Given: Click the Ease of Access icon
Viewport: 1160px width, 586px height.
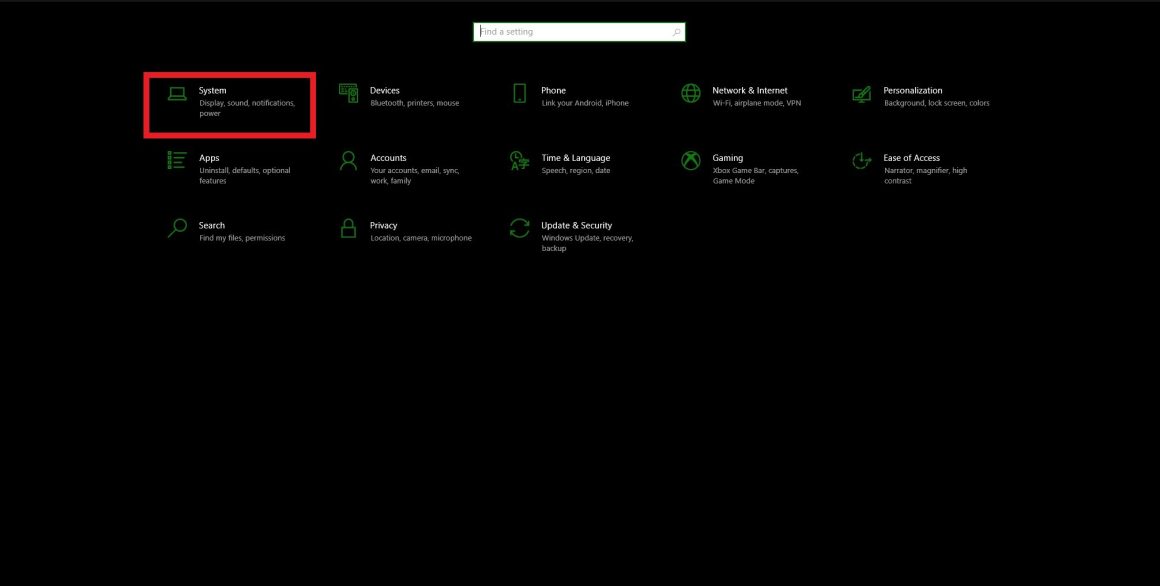Looking at the screenshot, I should [862, 161].
